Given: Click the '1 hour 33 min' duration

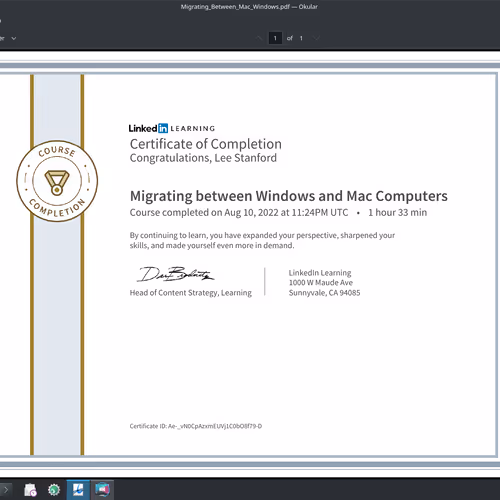Looking at the screenshot, I should [x=397, y=213].
